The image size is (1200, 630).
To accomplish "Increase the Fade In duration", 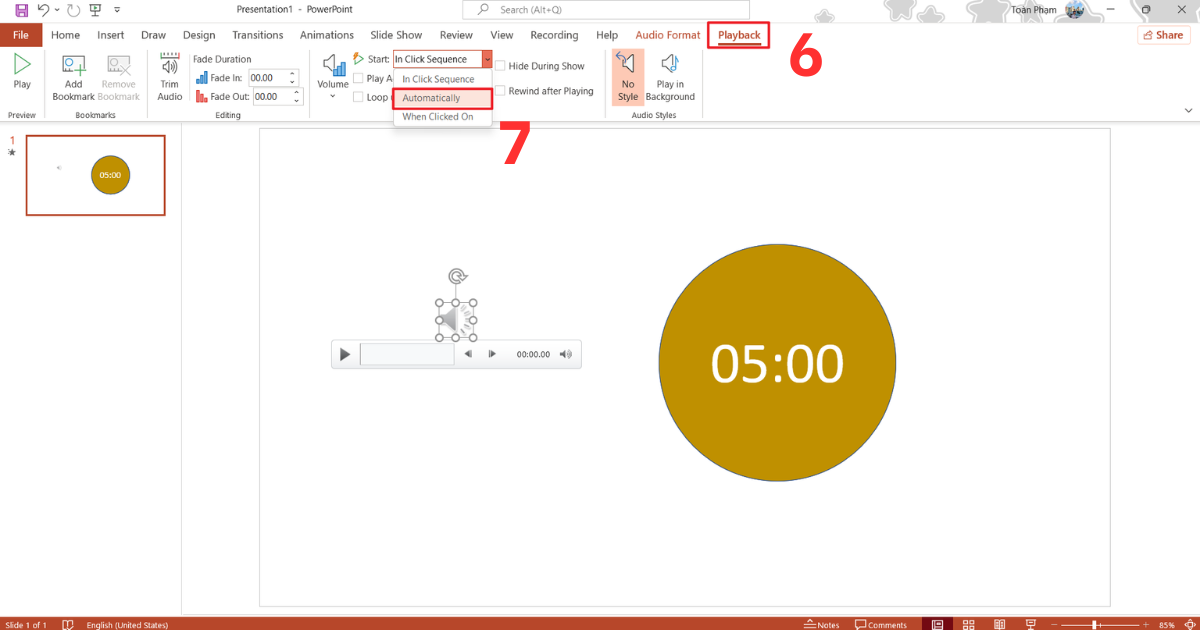I will coord(293,74).
